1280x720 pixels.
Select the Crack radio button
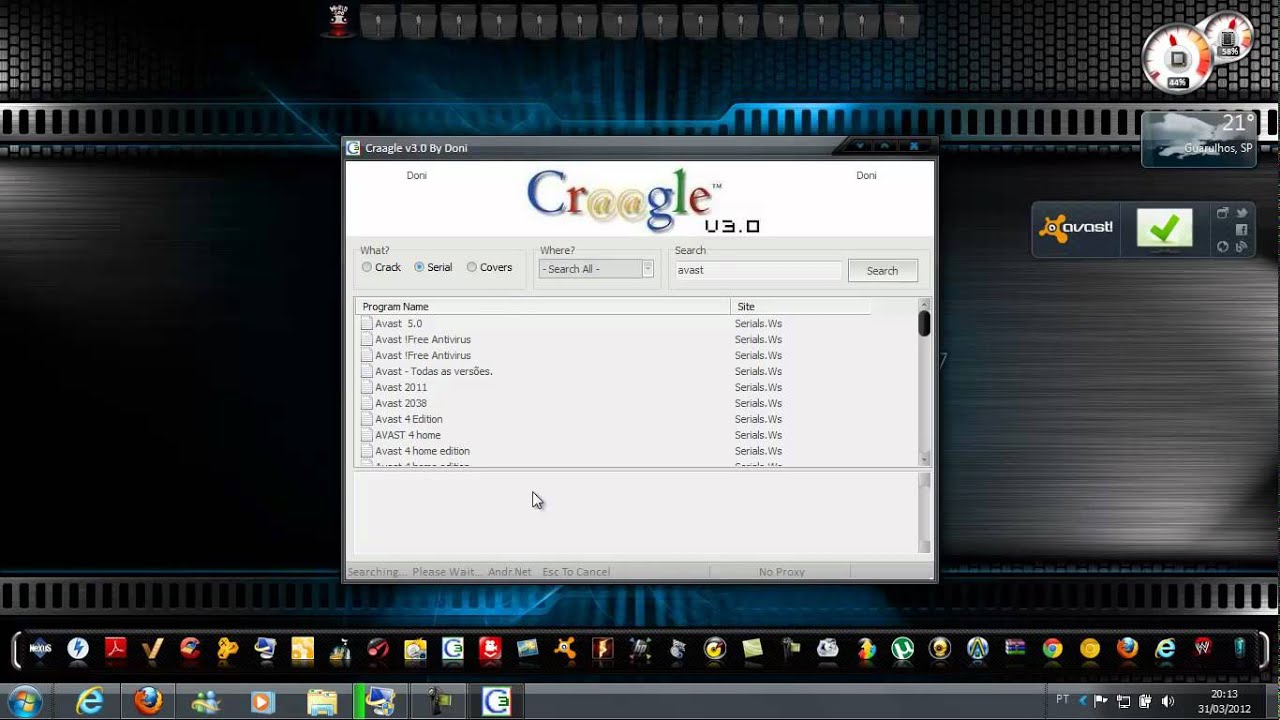pos(367,267)
